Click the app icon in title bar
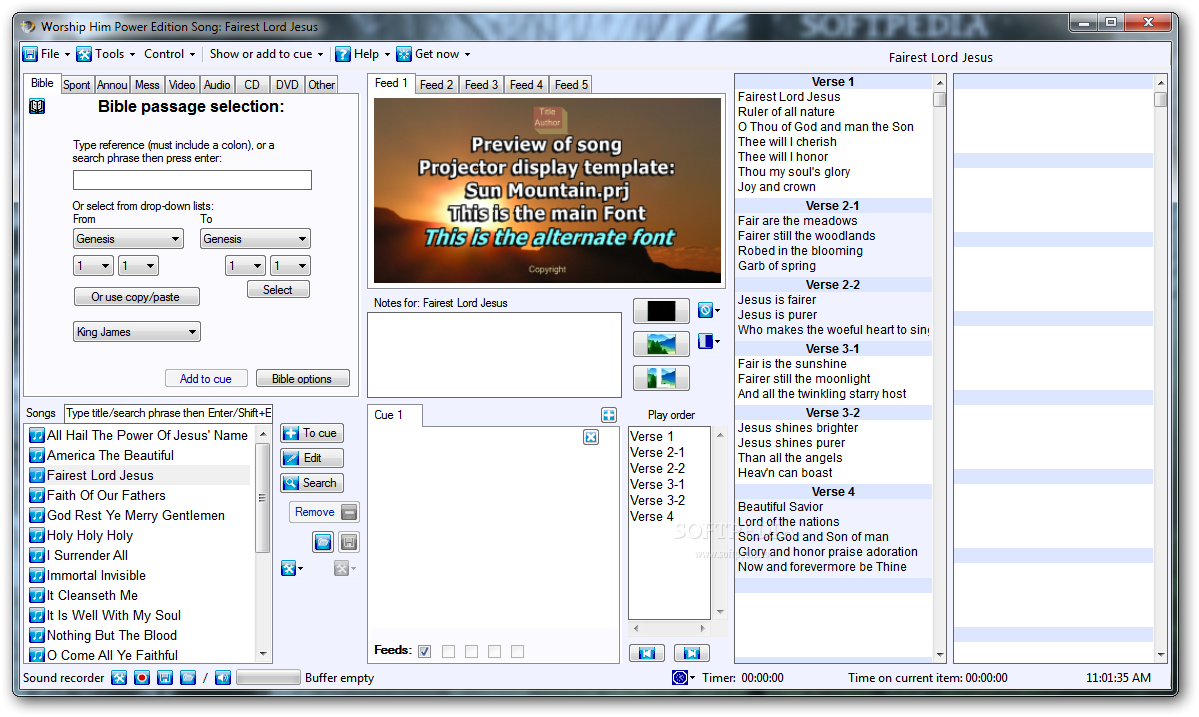This screenshot has width=1199, height=717. 28,27
